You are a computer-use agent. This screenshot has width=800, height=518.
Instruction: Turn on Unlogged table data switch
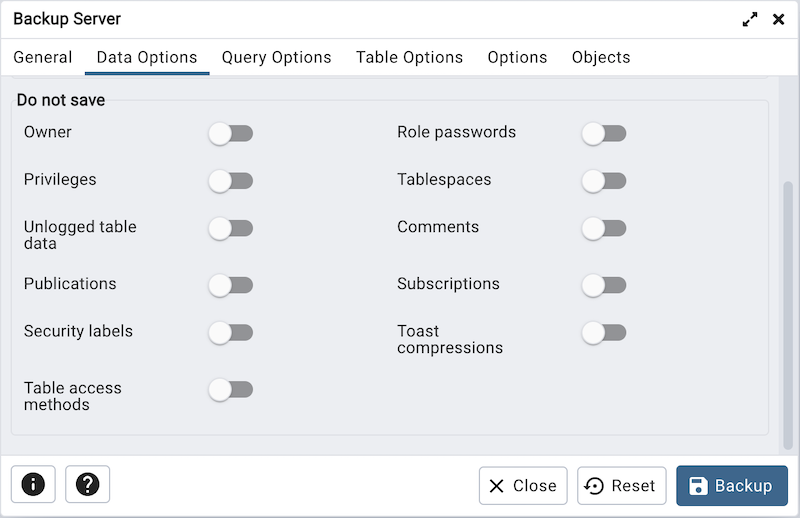tap(231, 229)
